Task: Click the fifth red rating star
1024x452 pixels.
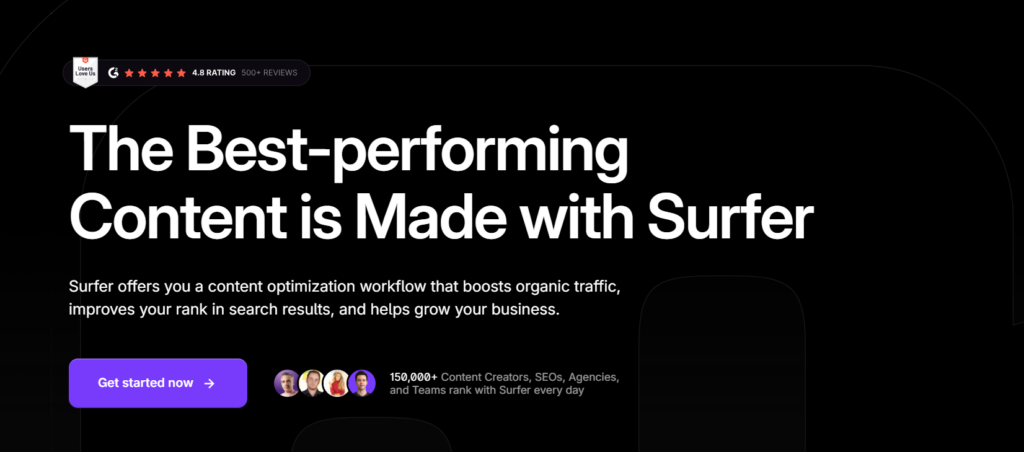Action: (x=181, y=73)
